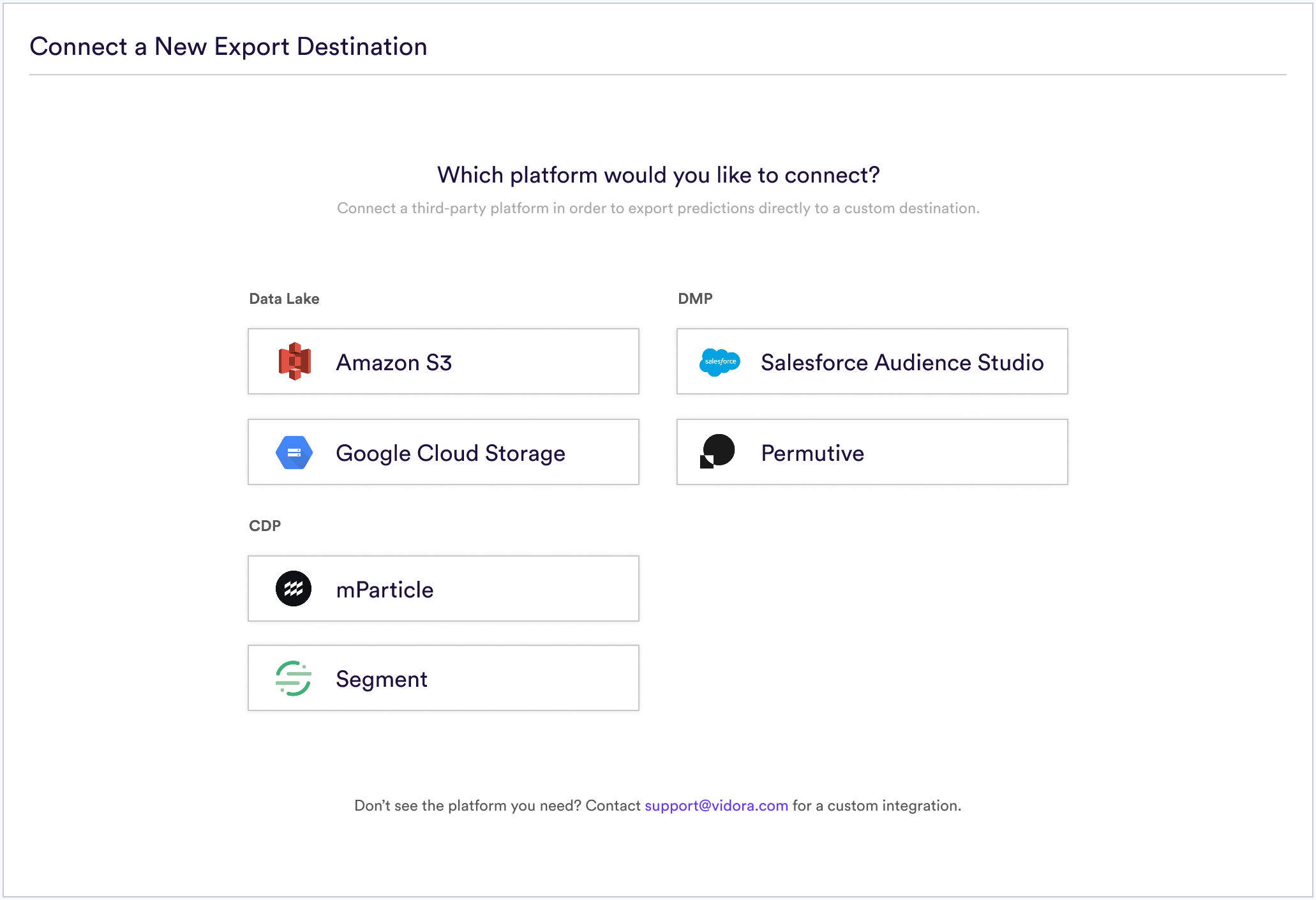The width and height of the screenshot is (1316, 900).
Task: Choose the Segment platform card
Action: (x=444, y=678)
